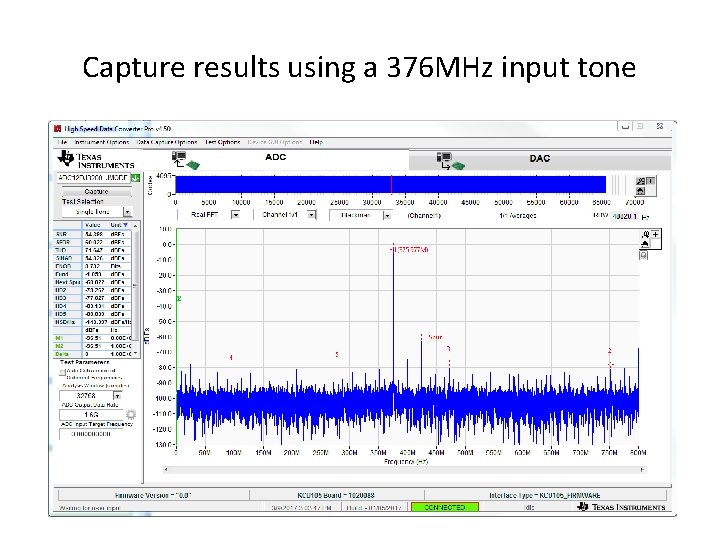Toggle the Auto Calculation of Coherent Frequencies checkbox
The image size is (720, 540).
pyautogui.click(x=62, y=372)
